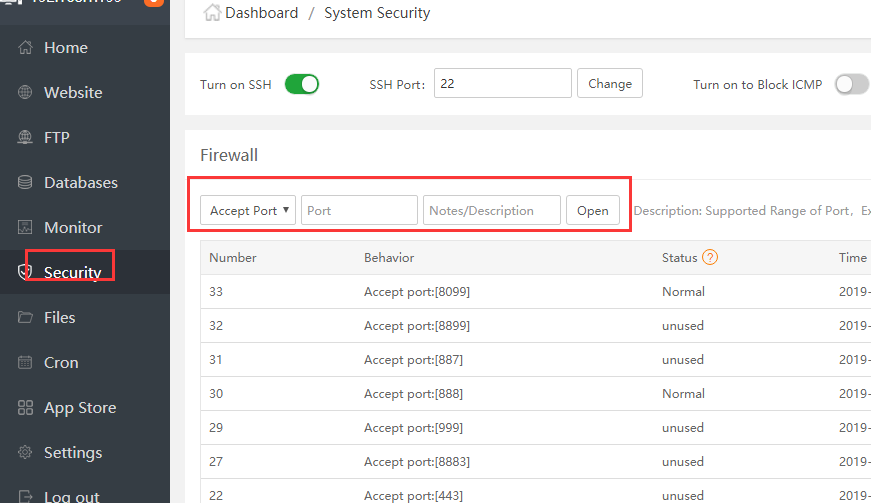871x503 pixels.
Task: Click the Dashboard home breadcrumb icon
Action: pyautogui.click(x=212, y=13)
